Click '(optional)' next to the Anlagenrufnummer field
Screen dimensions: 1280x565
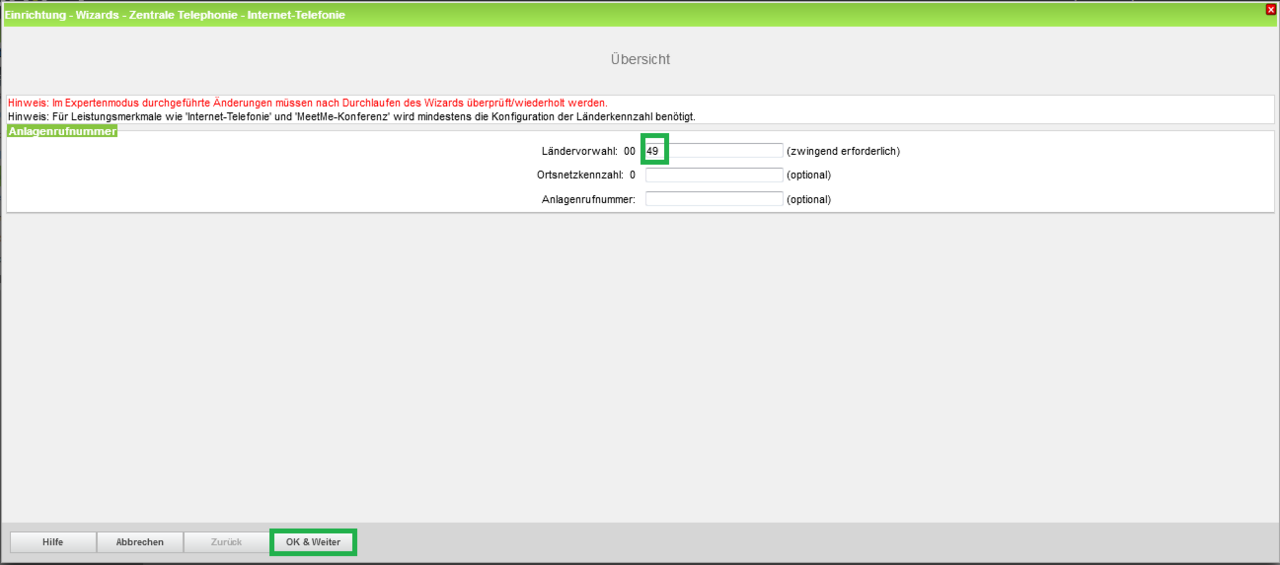808,199
